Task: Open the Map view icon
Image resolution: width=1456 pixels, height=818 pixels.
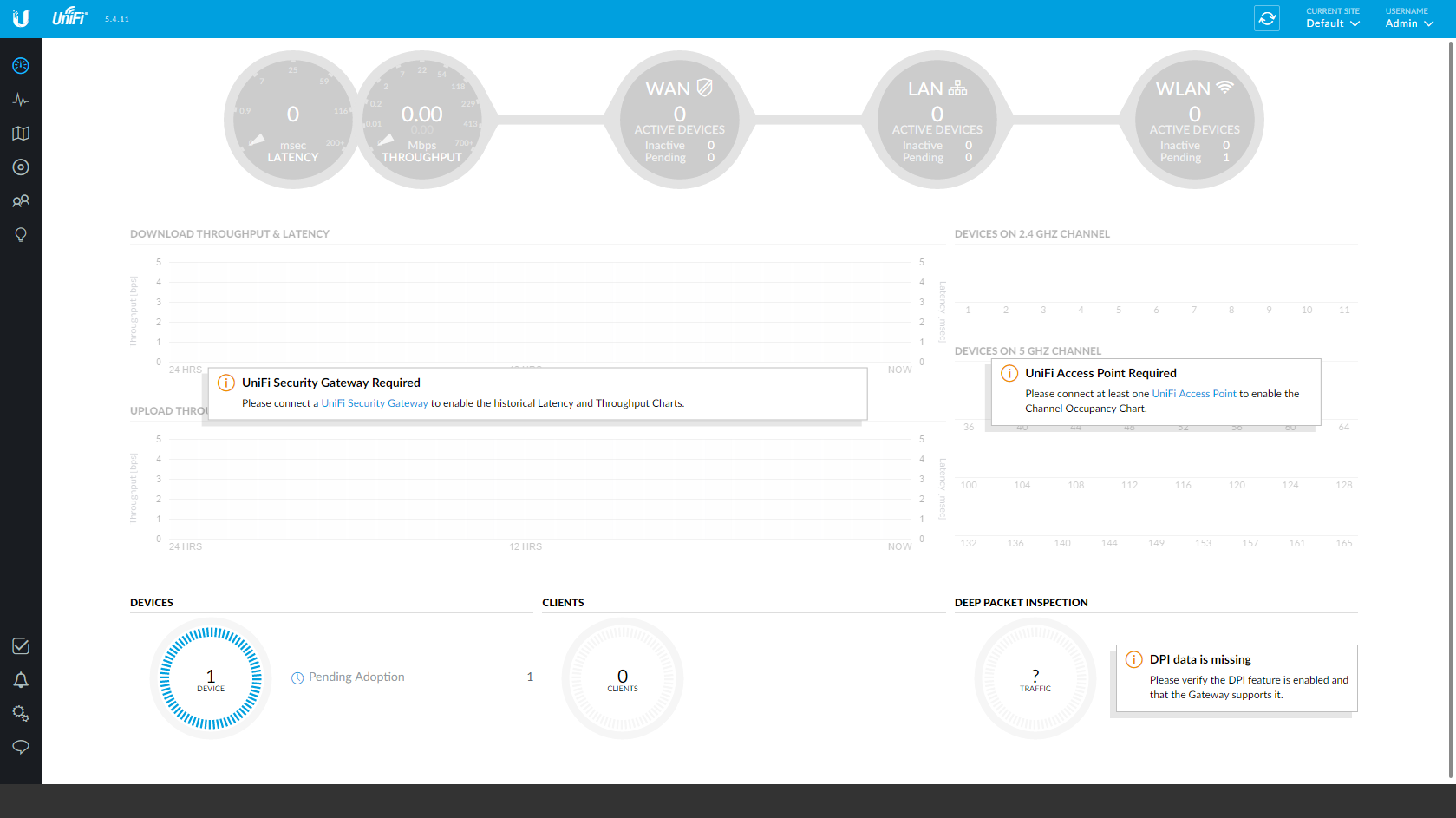Action: point(21,134)
